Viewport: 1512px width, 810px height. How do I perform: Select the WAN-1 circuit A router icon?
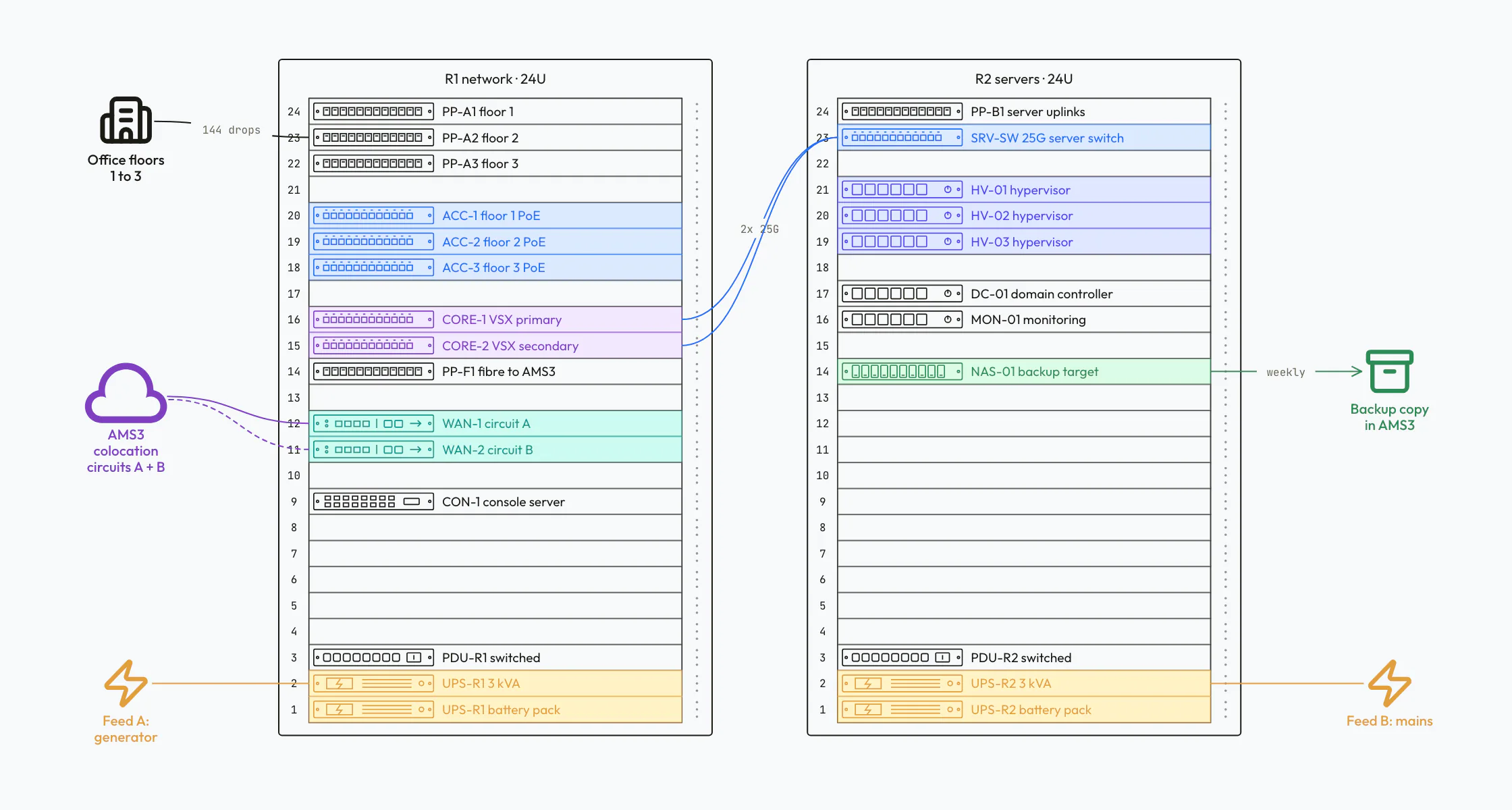point(373,424)
